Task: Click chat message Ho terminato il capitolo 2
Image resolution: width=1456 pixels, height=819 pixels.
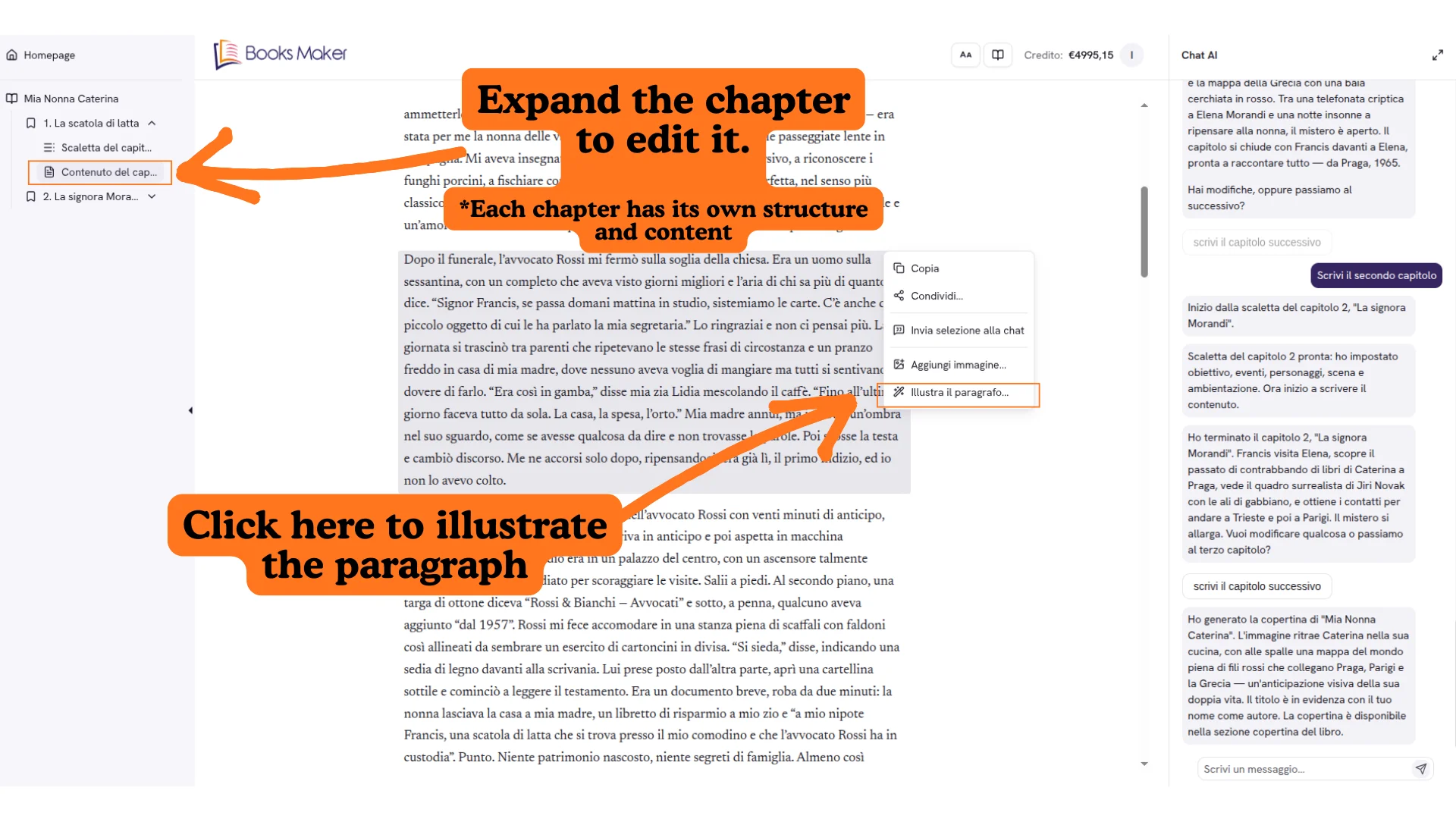Action: [x=1298, y=494]
